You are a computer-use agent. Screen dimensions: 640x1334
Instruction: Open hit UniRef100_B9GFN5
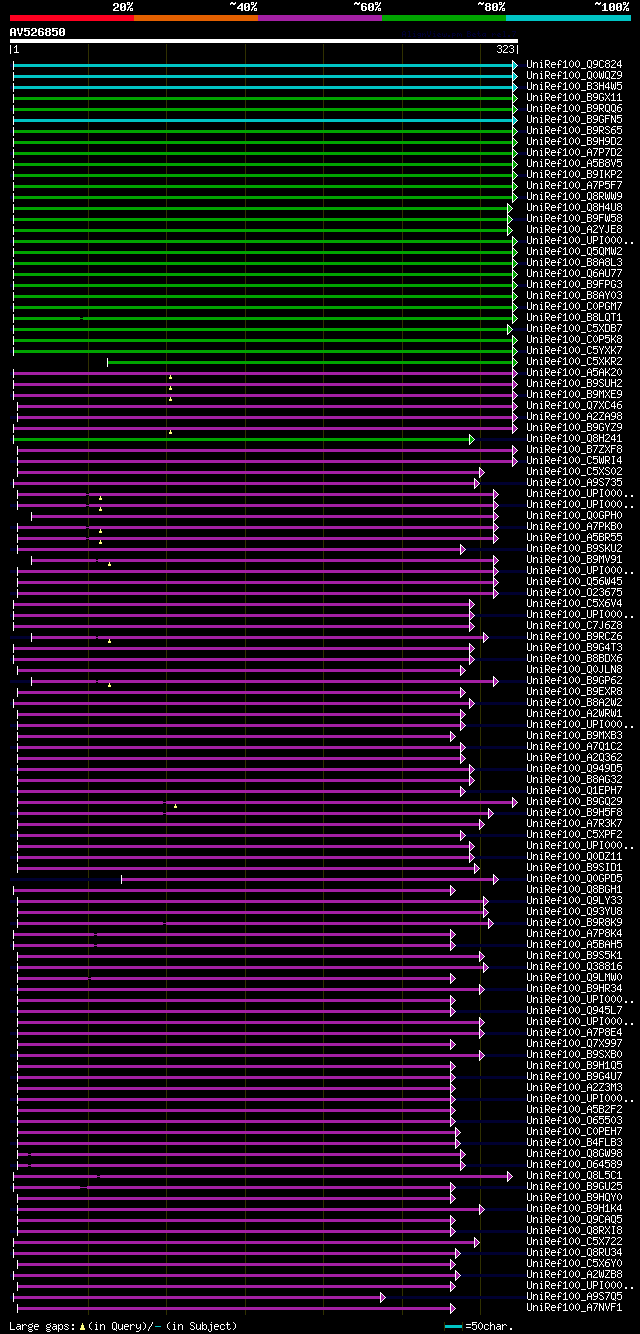tap(574, 119)
